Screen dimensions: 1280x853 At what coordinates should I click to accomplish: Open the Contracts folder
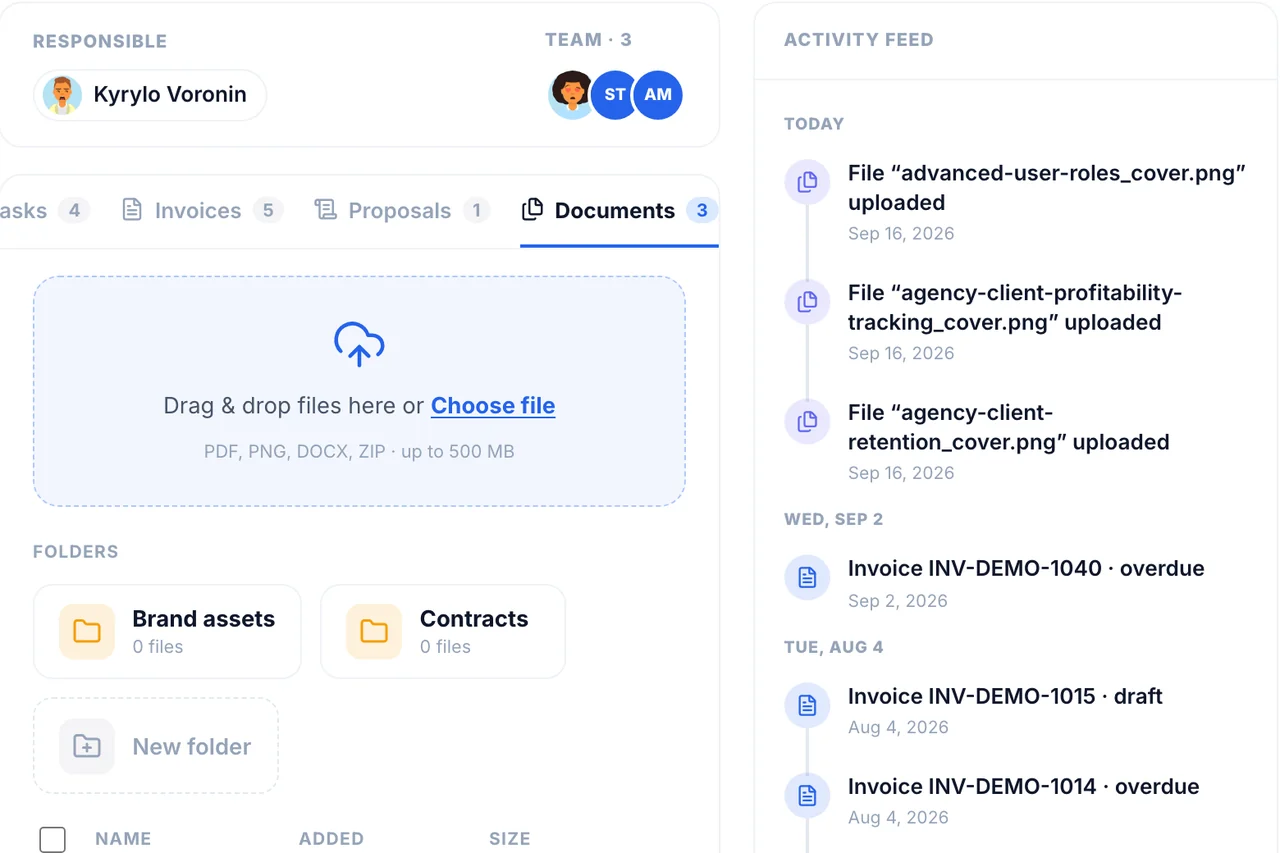443,631
